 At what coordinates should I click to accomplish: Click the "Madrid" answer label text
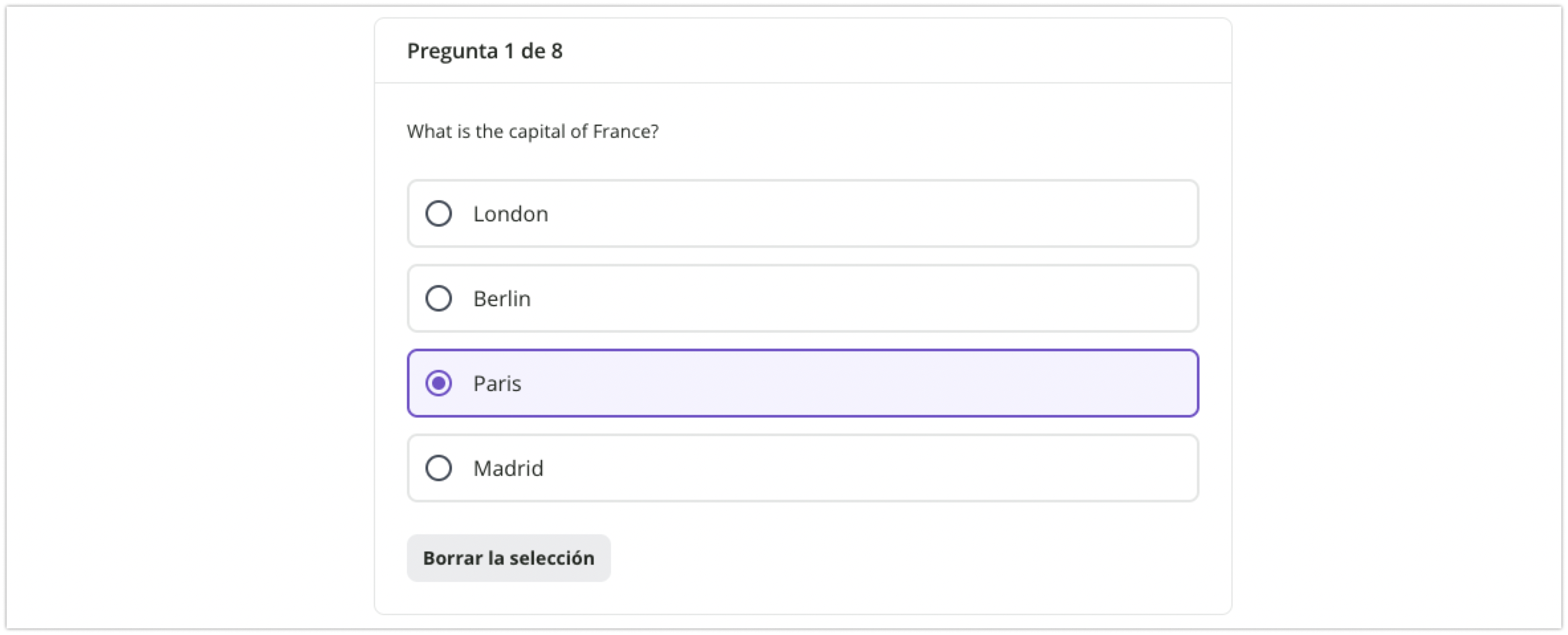[508, 469]
